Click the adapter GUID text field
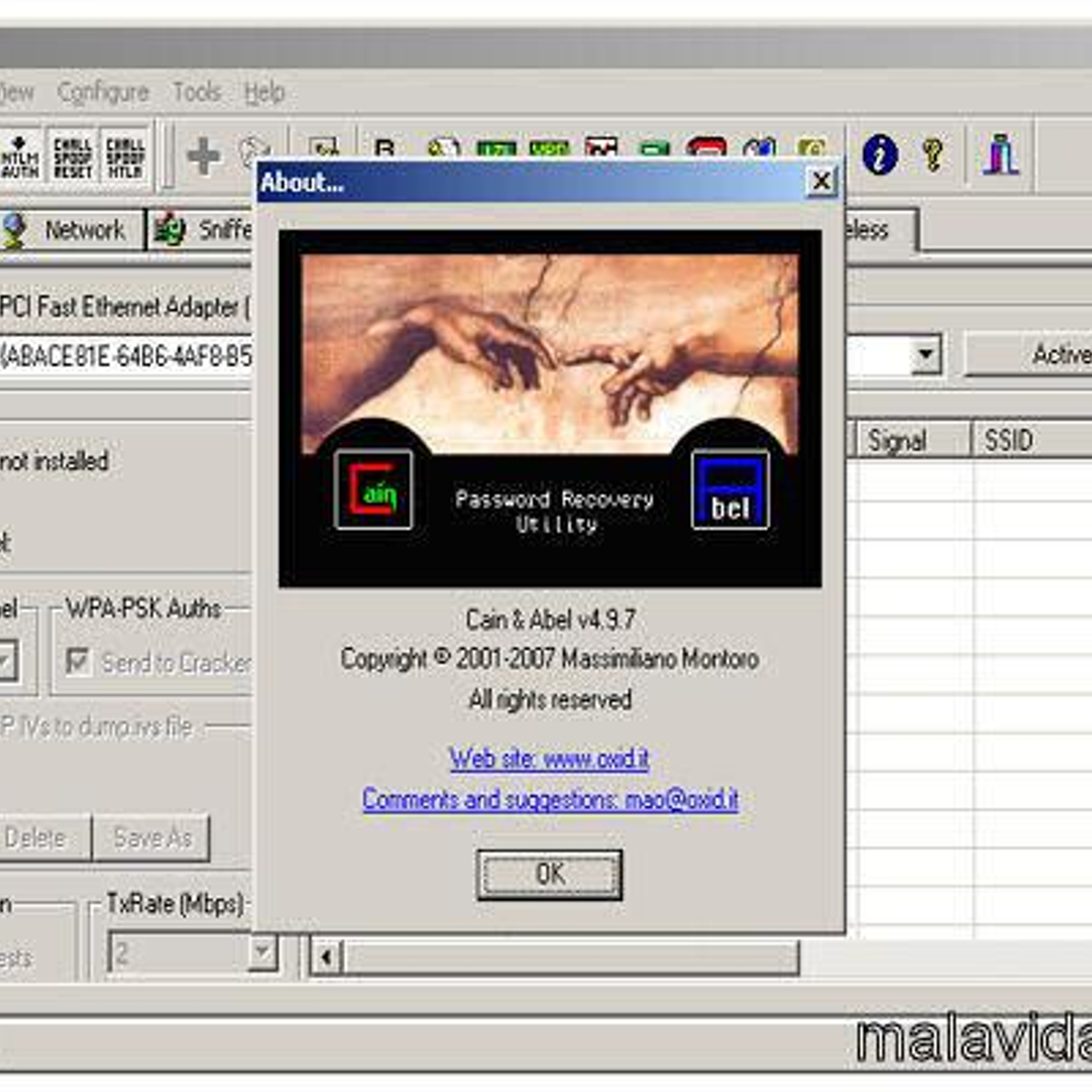The image size is (1092, 1092). tap(126, 356)
